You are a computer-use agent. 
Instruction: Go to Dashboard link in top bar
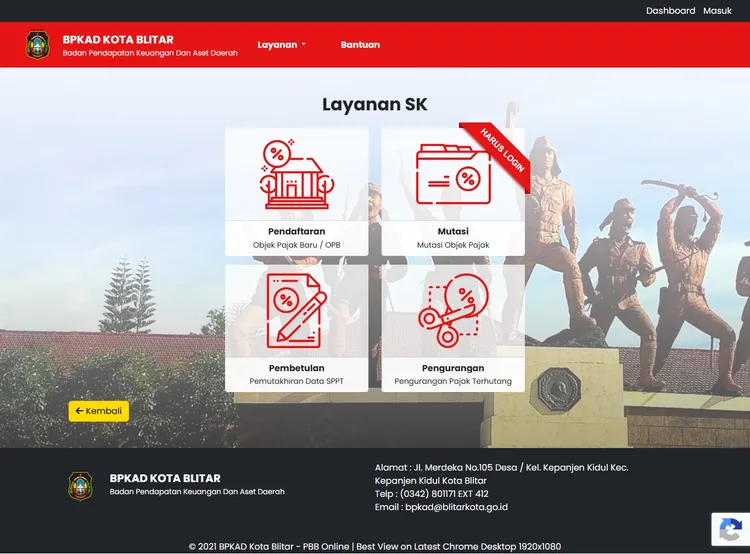pos(670,11)
